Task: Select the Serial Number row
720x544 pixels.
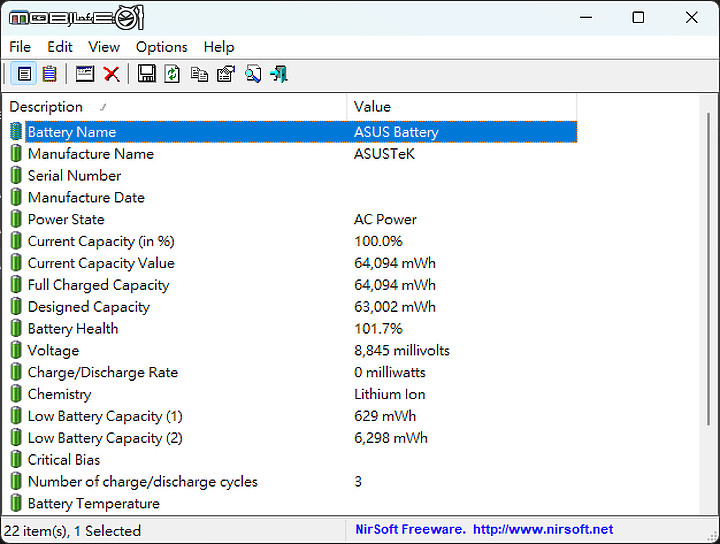Action: point(293,175)
